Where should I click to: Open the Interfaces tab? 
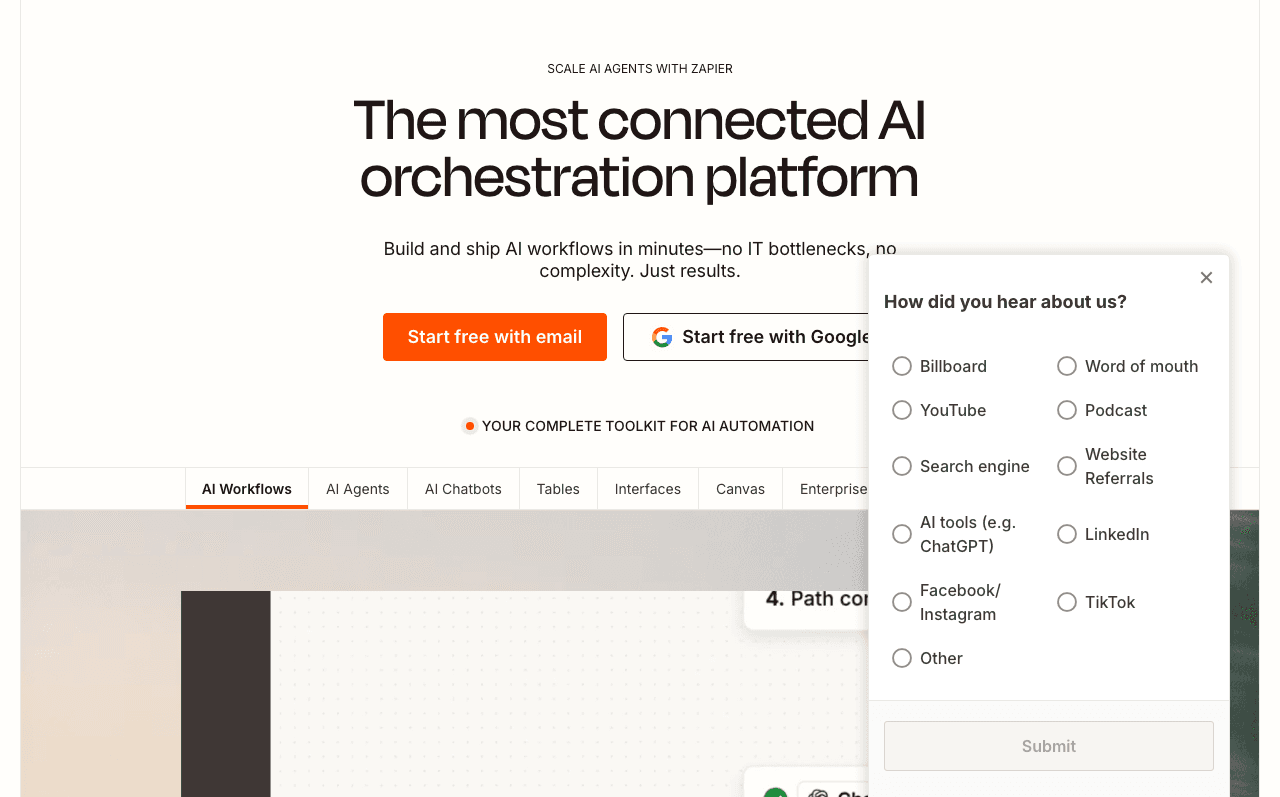[647, 489]
